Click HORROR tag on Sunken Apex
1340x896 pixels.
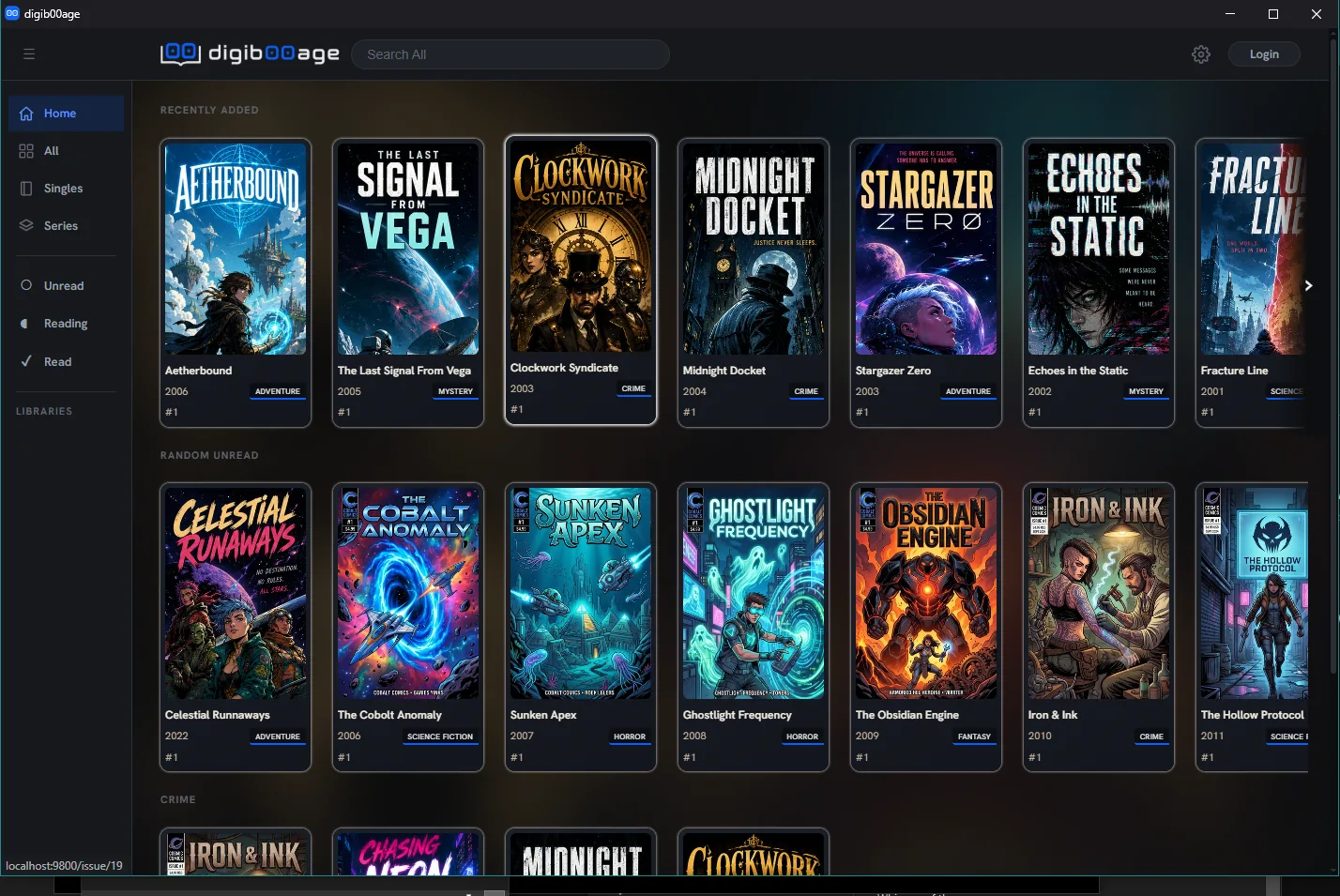[x=630, y=737]
